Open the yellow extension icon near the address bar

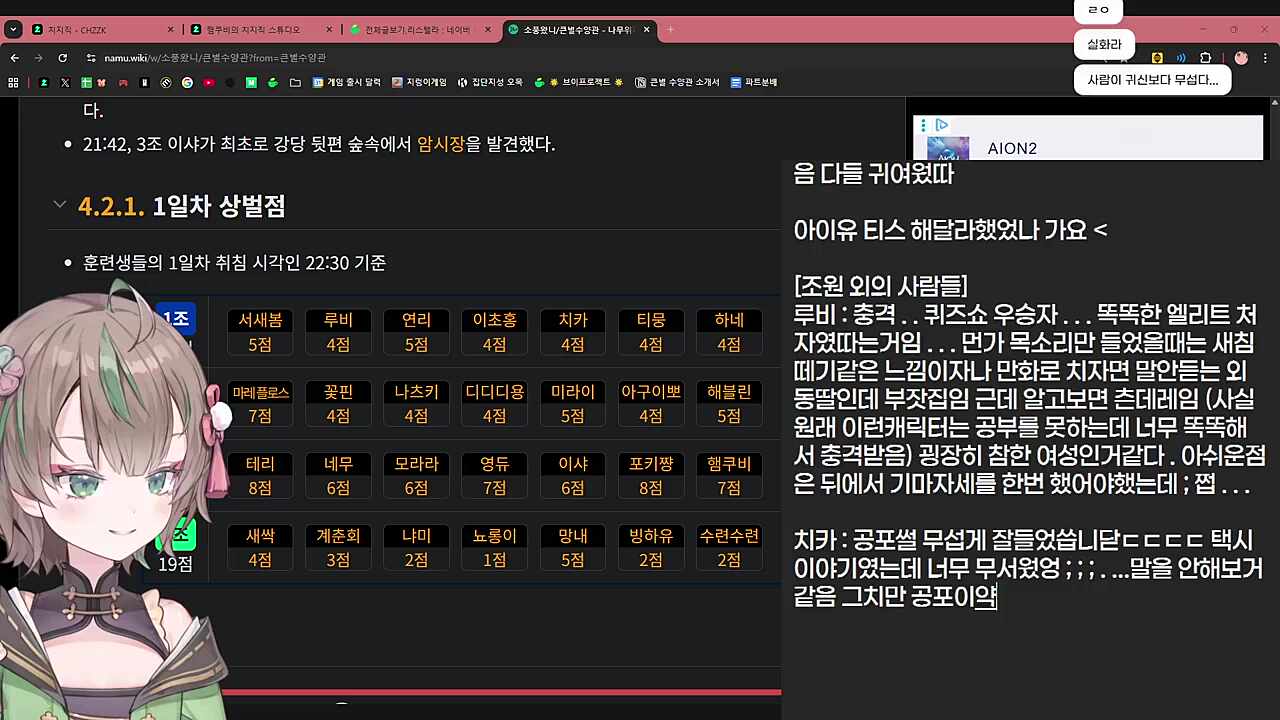(1157, 58)
